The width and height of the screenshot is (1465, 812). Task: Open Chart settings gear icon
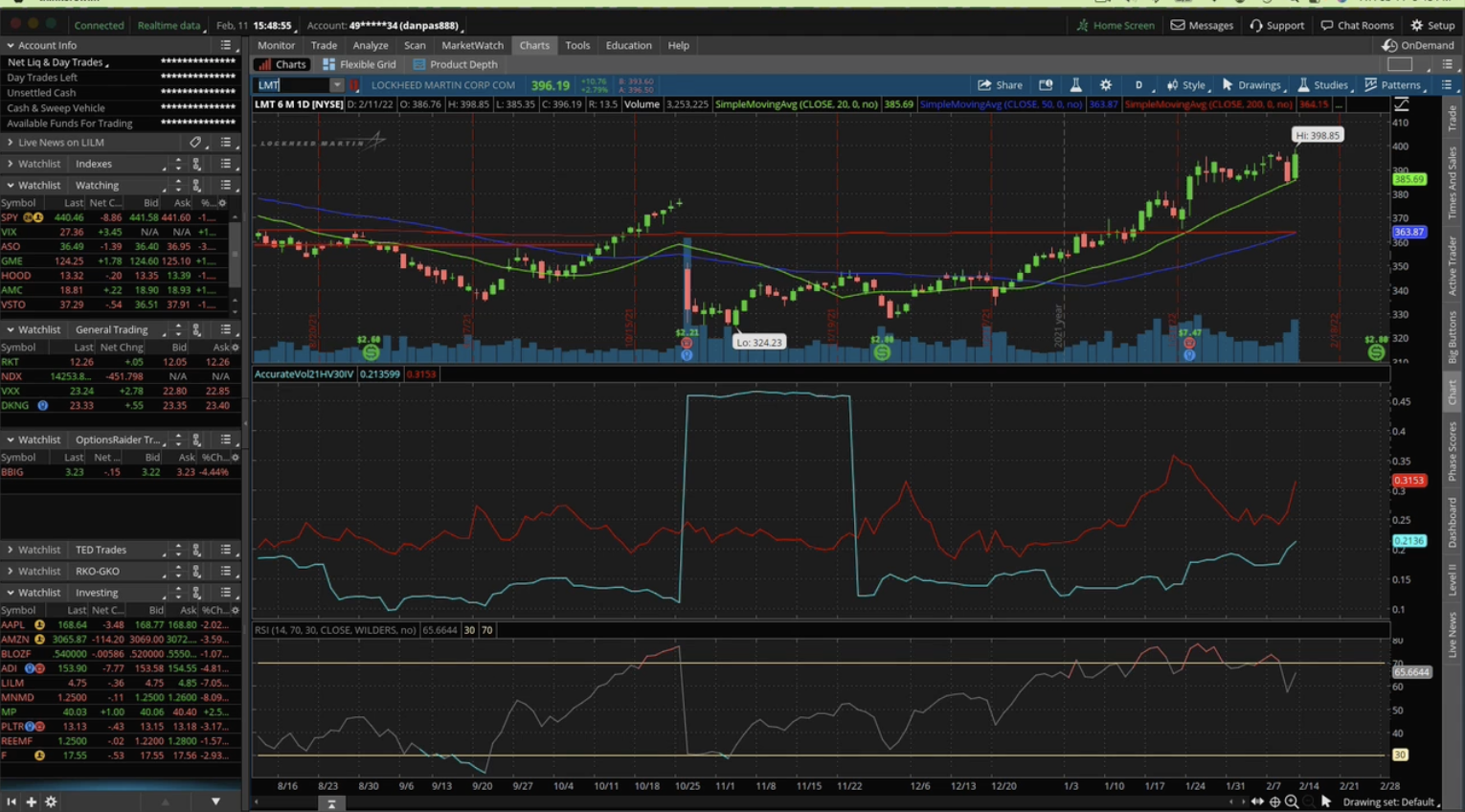coord(1106,85)
